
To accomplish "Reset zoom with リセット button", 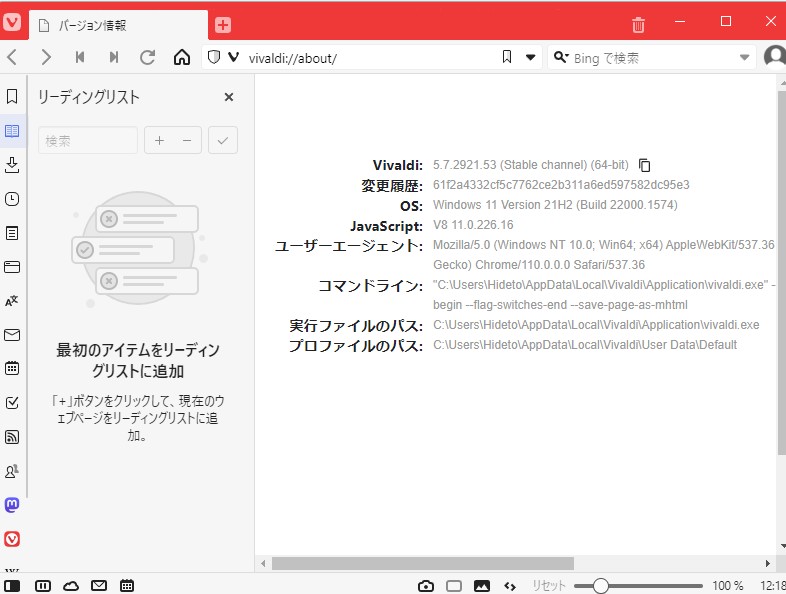I will [x=548, y=585].
